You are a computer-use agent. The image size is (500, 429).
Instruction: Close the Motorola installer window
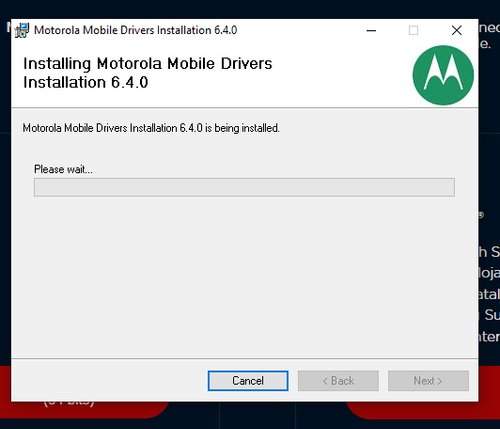(x=456, y=30)
